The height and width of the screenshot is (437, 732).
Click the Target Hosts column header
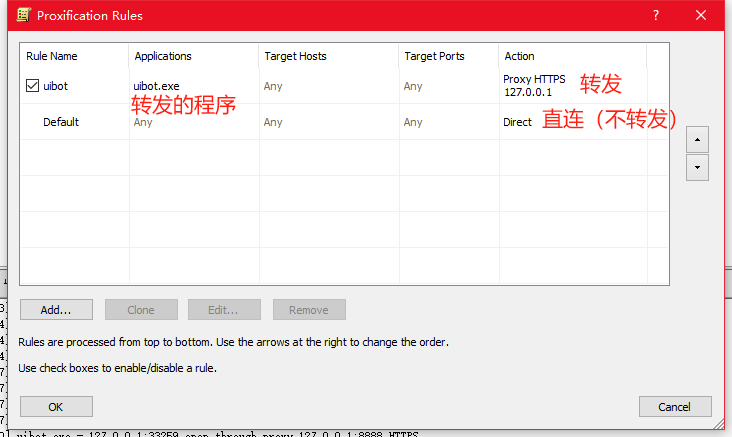(x=326, y=56)
